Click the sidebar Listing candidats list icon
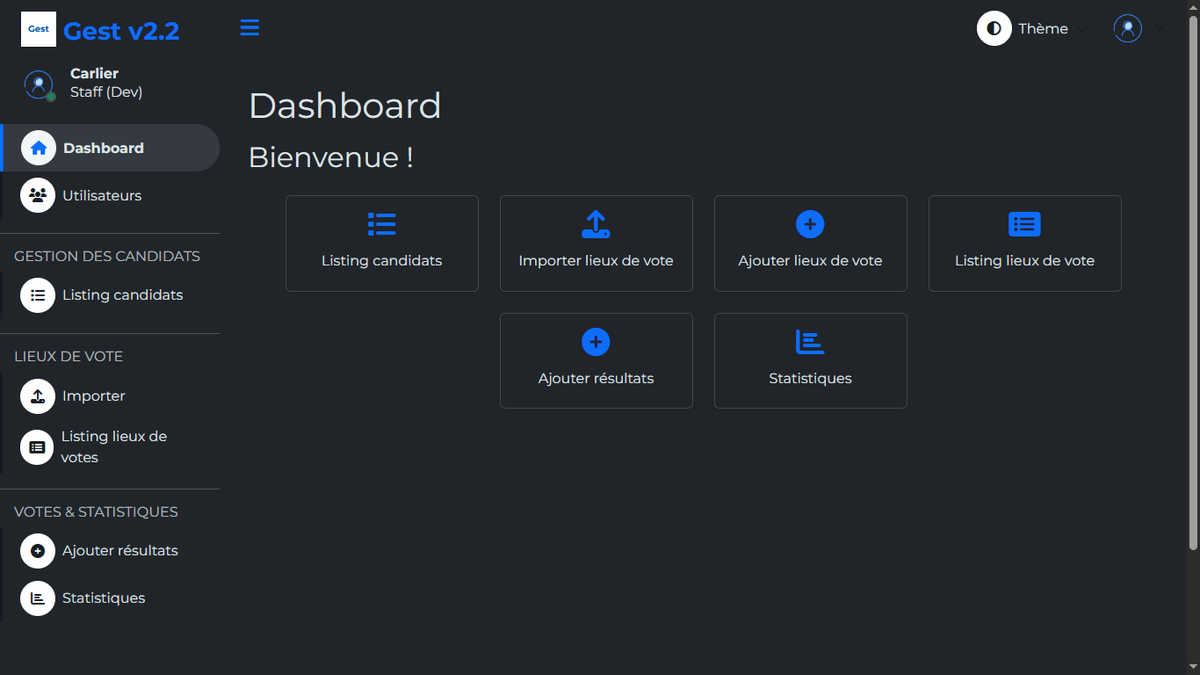Image resolution: width=1200 pixels, height=675 pixels. pyautogui.click(x=38, y=296)
